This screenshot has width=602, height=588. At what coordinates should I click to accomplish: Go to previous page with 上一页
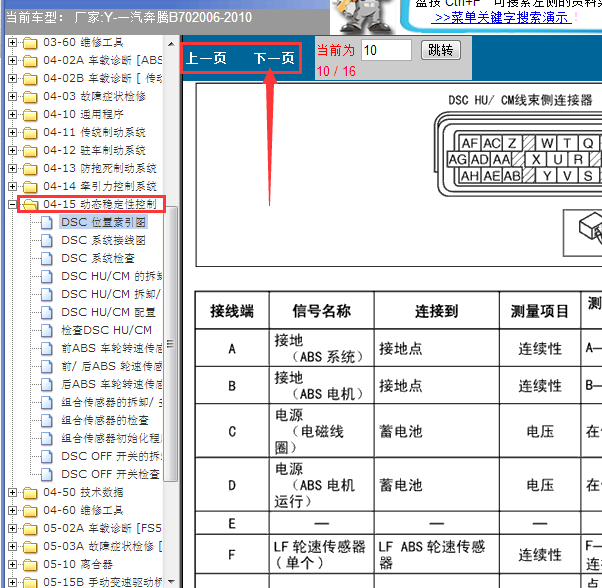coord(207,58)
